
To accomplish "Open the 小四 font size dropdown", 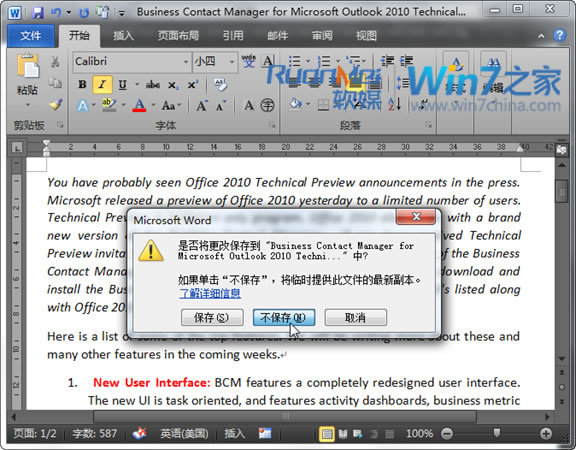I will click(231, 61).
